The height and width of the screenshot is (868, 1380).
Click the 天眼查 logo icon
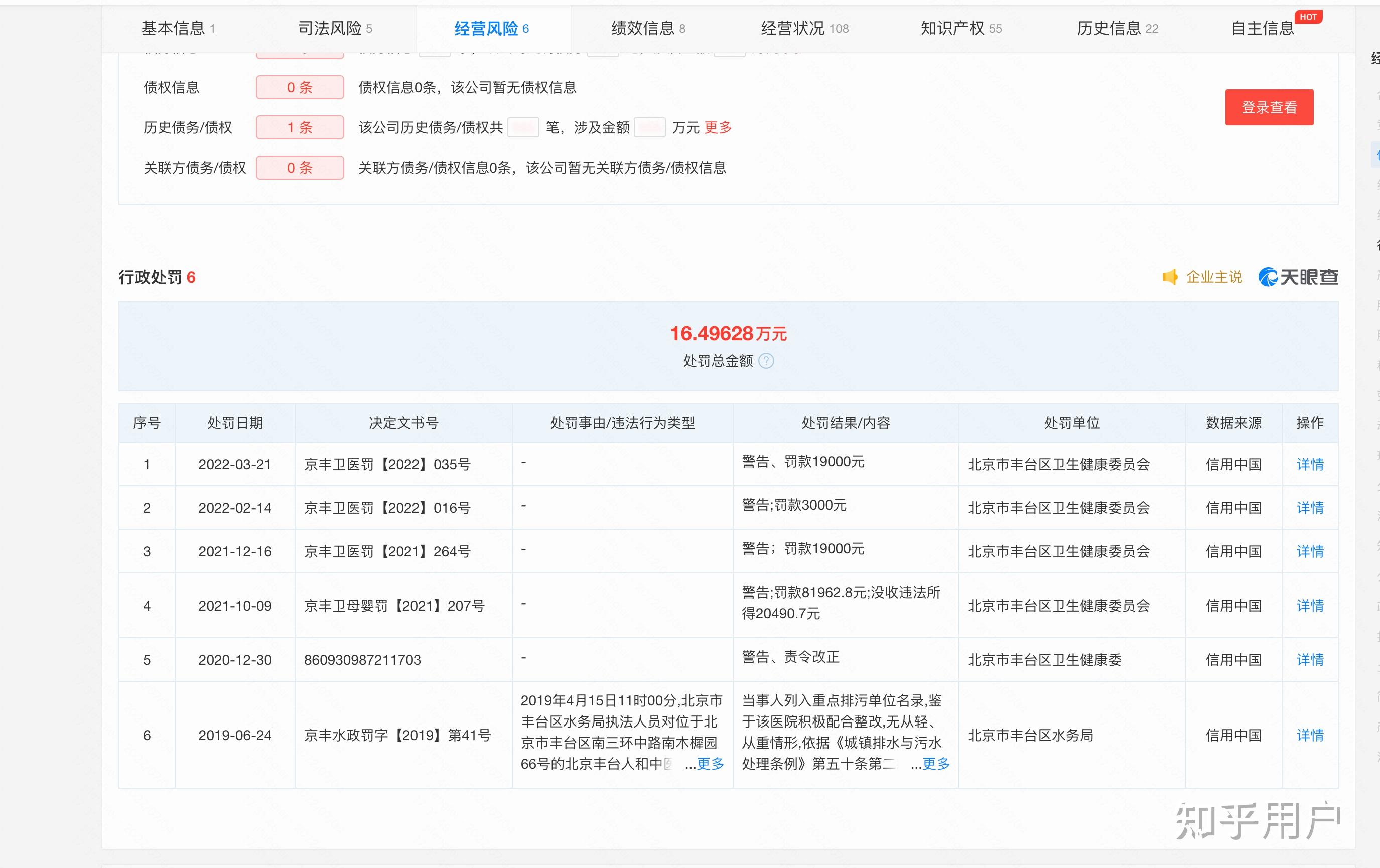click(x=1268, y=277)
